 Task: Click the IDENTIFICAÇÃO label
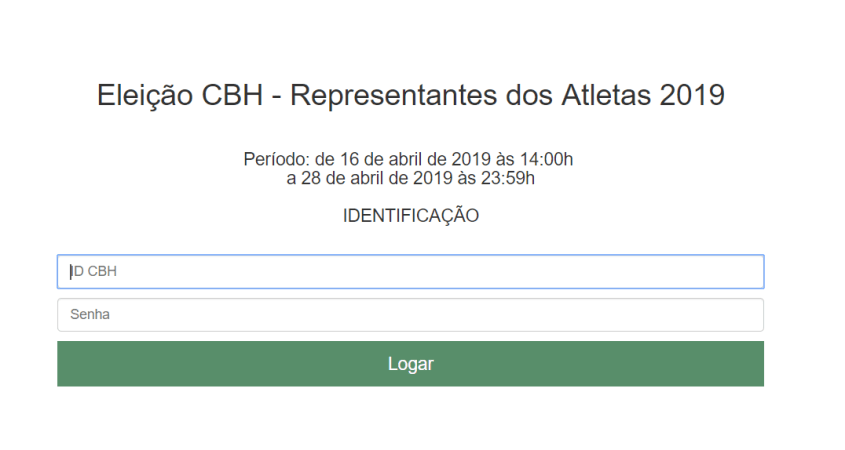tap(411, 216)
